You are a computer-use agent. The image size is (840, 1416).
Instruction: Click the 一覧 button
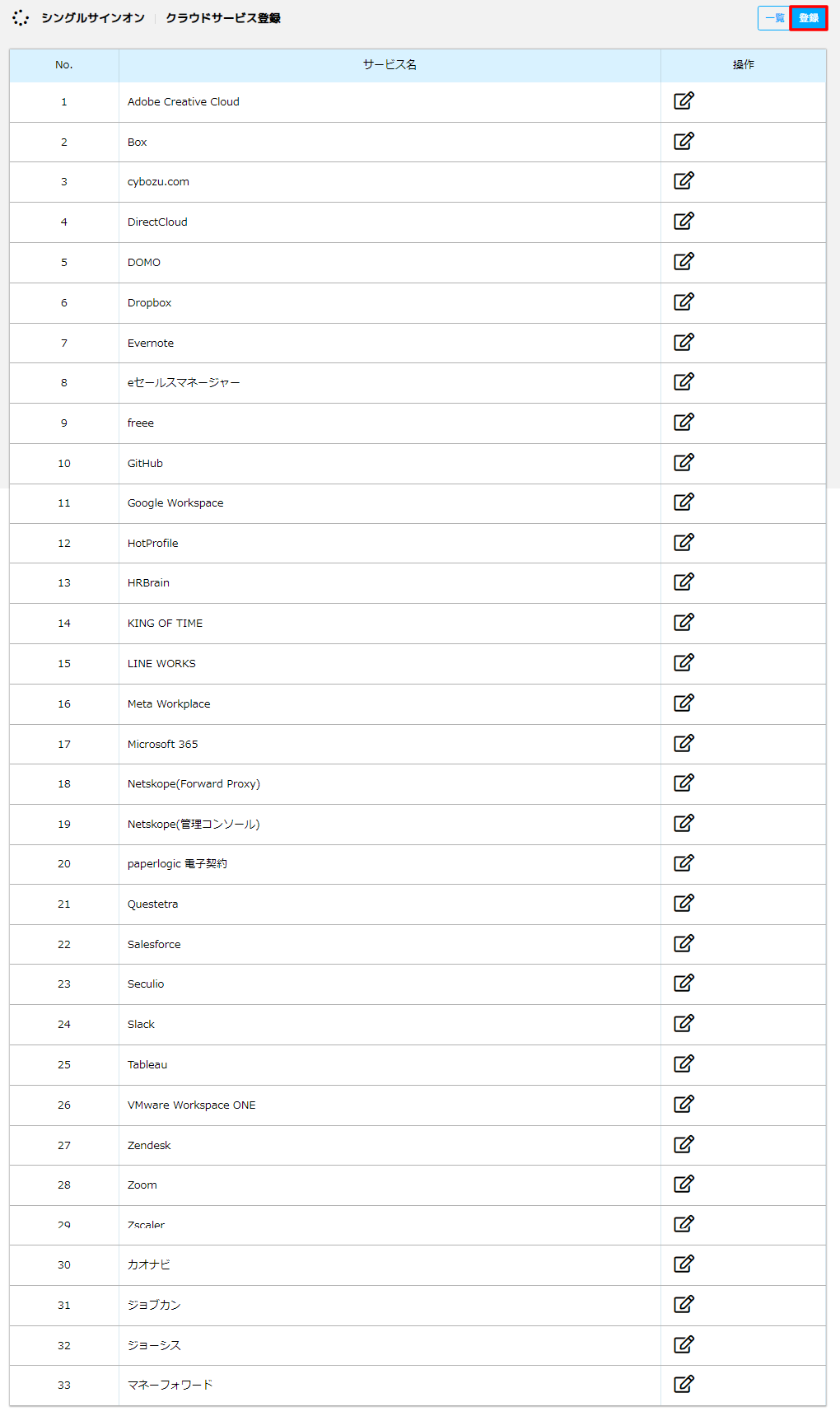774,18
